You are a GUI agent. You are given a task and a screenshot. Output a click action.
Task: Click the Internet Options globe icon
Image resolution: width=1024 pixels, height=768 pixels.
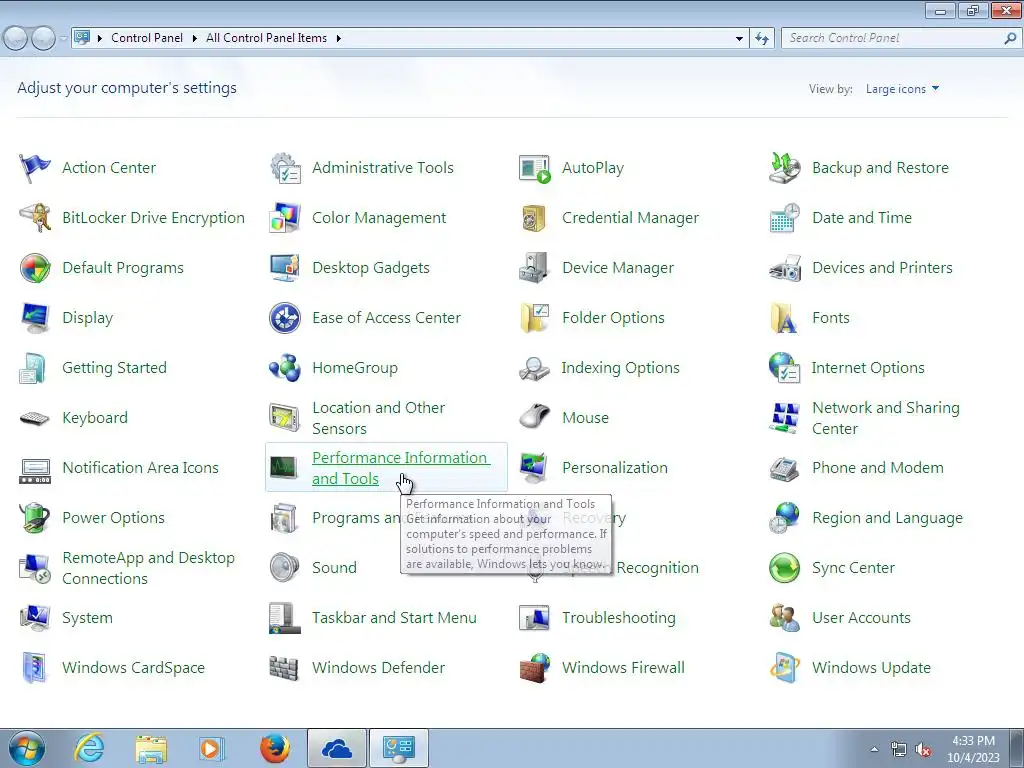(784, 368)
